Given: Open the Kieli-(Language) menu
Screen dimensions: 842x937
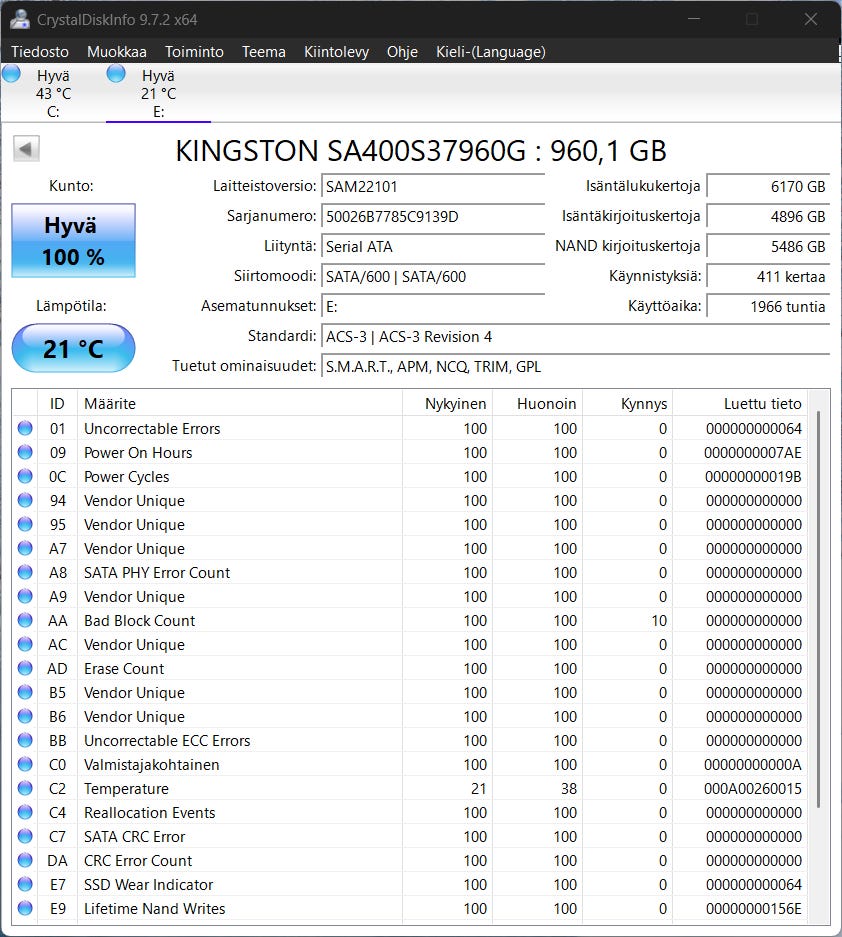Looking at the screenshot, I should [491, 52].
